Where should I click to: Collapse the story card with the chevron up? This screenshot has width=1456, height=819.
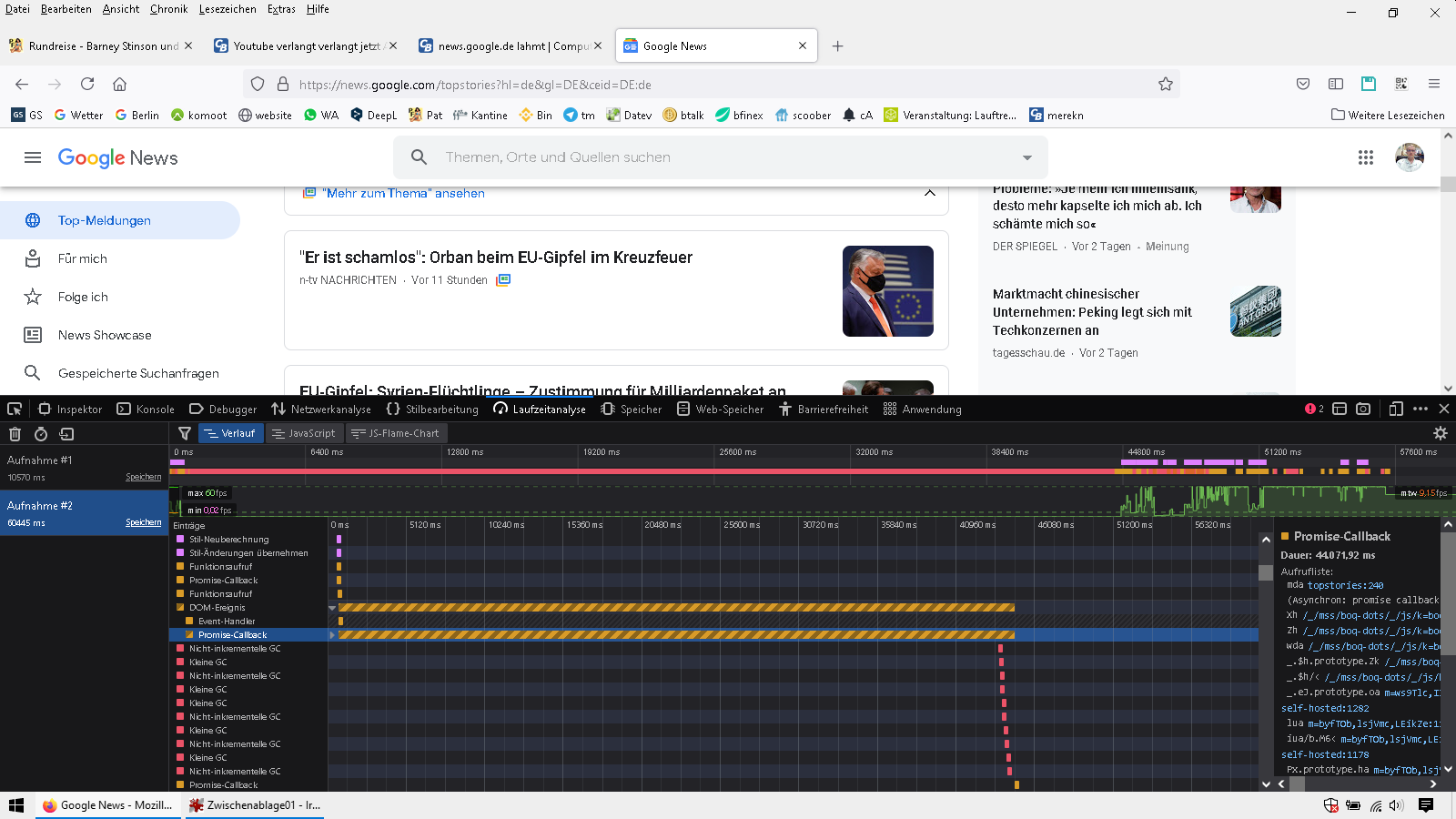click(930, 192)
